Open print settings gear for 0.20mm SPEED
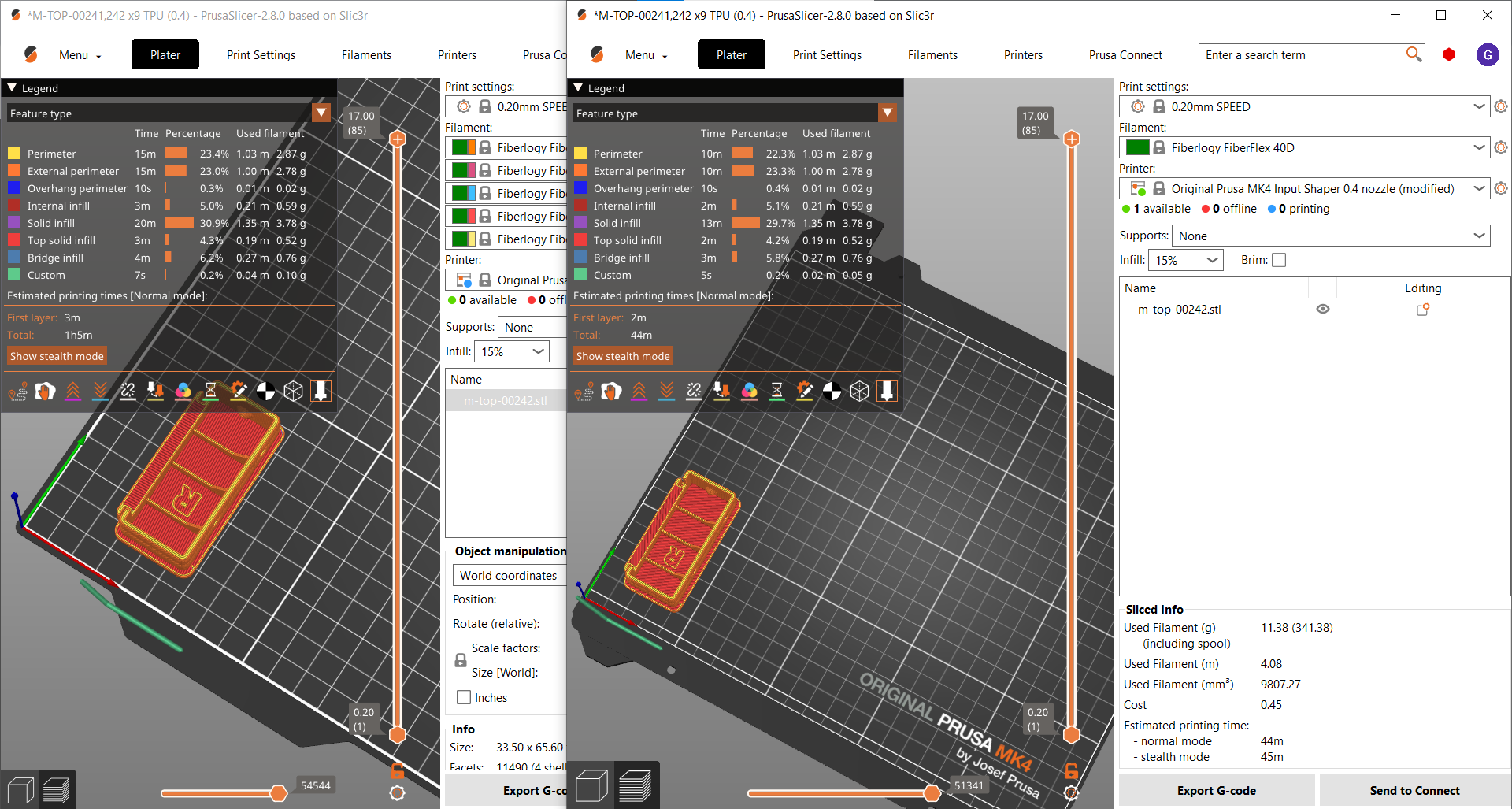1512x809 pixels. 1501,106
